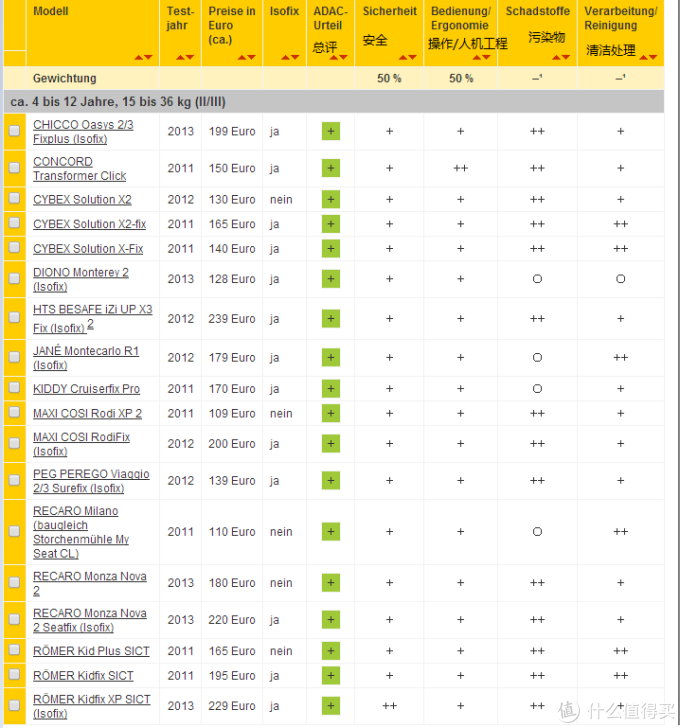Click the '199 Euro' price cell
Image resolution: width=680 pixels, height=728 pixels.
point(232,131)
